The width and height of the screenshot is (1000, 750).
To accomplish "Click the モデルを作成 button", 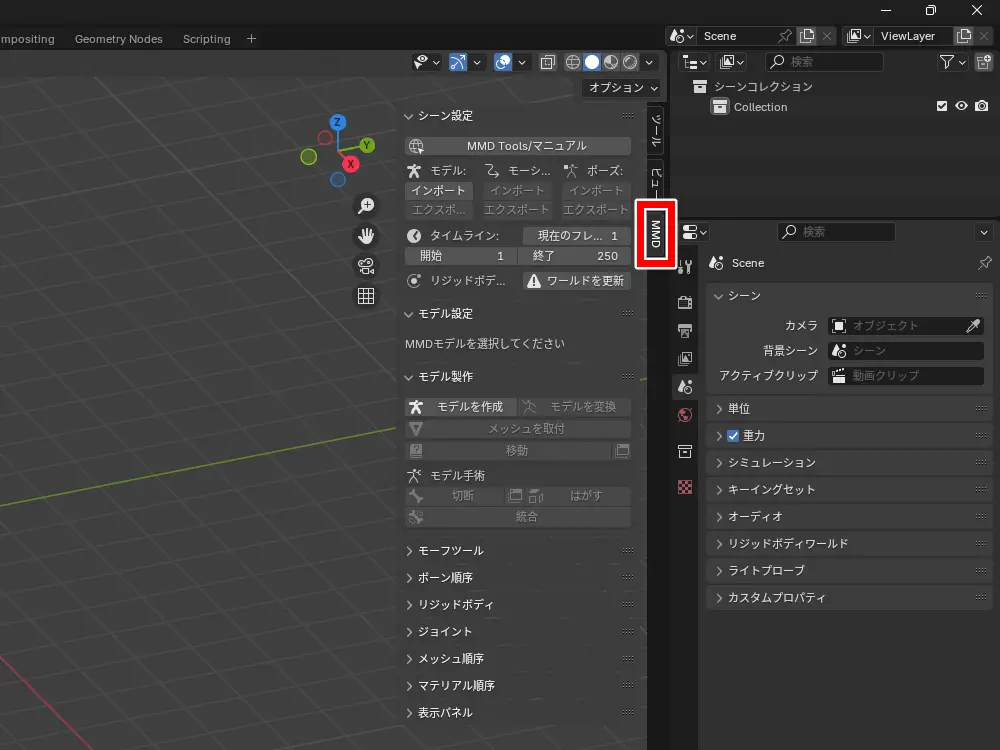I will pyautogui.click(x=461, y=407).
